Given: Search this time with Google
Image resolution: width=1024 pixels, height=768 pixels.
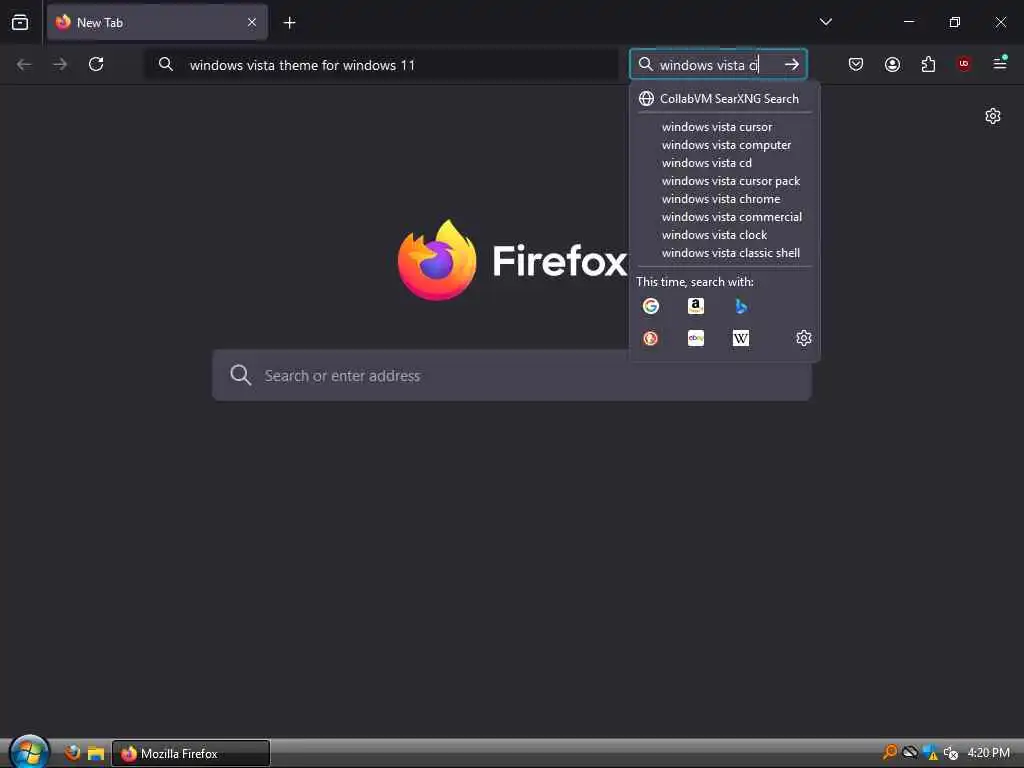Looking at the screenshot, I should [650, 306].
